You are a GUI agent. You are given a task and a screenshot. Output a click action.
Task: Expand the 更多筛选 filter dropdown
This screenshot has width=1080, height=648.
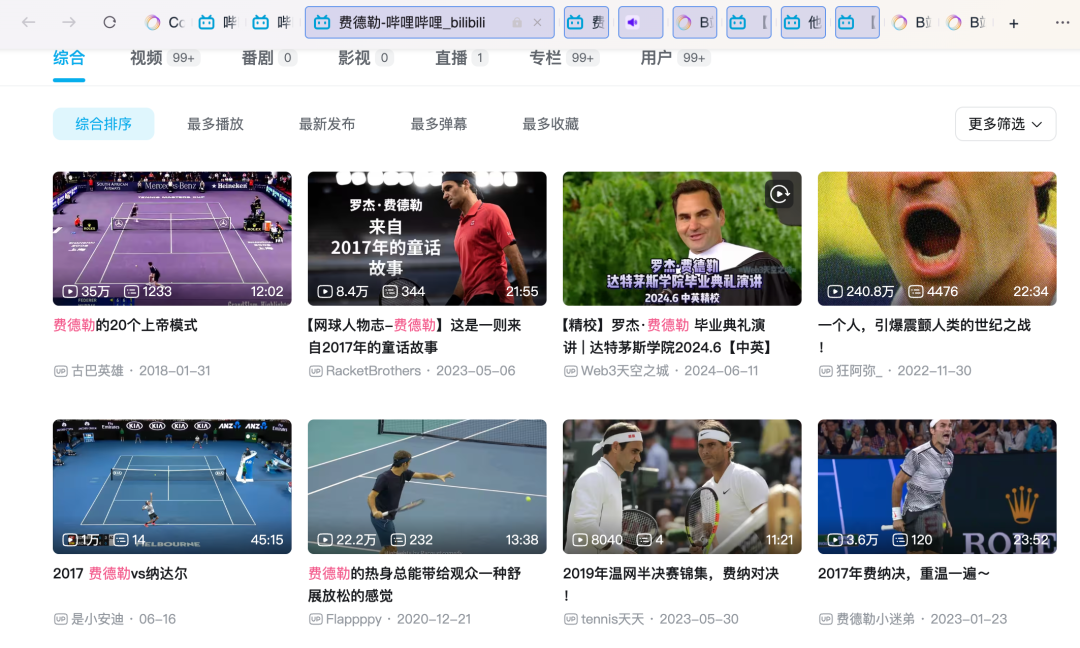pyautogui.click(x=1005, y=124)
